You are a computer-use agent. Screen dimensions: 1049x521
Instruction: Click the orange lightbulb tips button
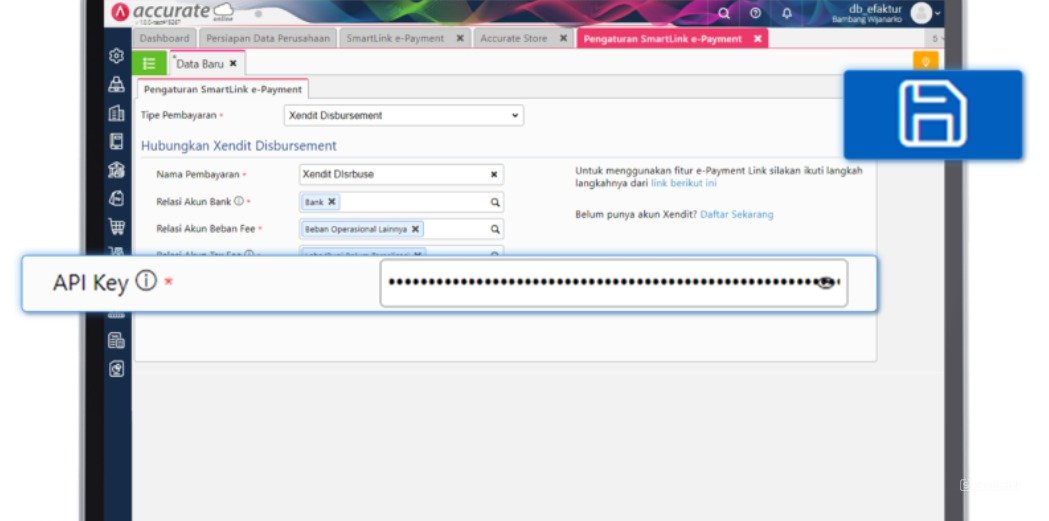(926, 62)
